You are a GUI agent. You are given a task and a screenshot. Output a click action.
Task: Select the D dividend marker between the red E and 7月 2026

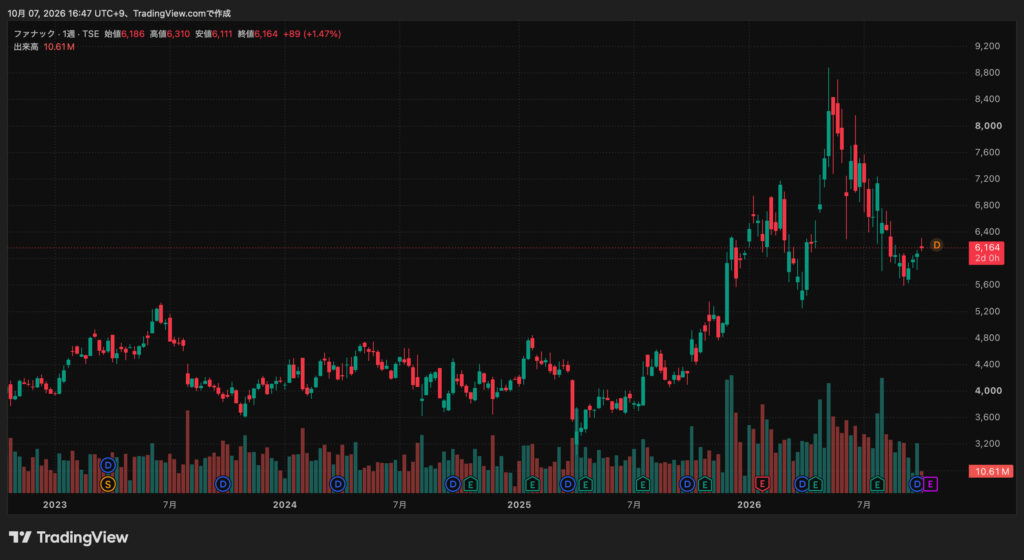click(x=802, y=484)
